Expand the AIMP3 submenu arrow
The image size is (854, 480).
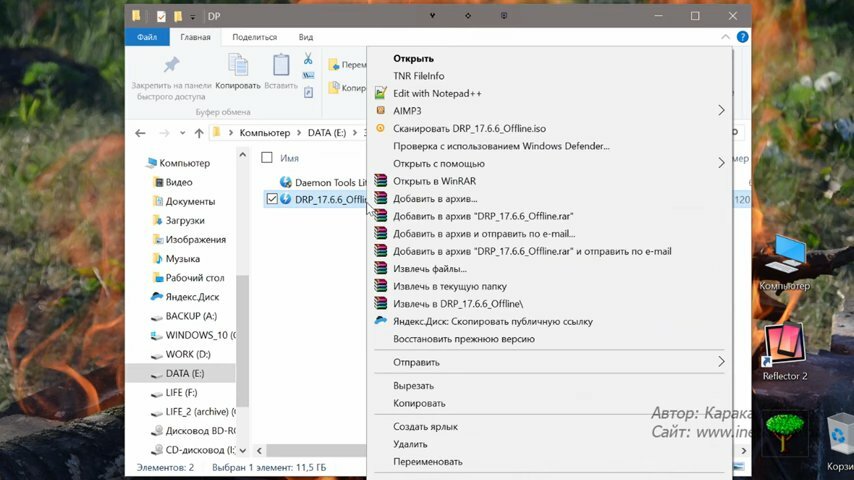tap(721, 111)
